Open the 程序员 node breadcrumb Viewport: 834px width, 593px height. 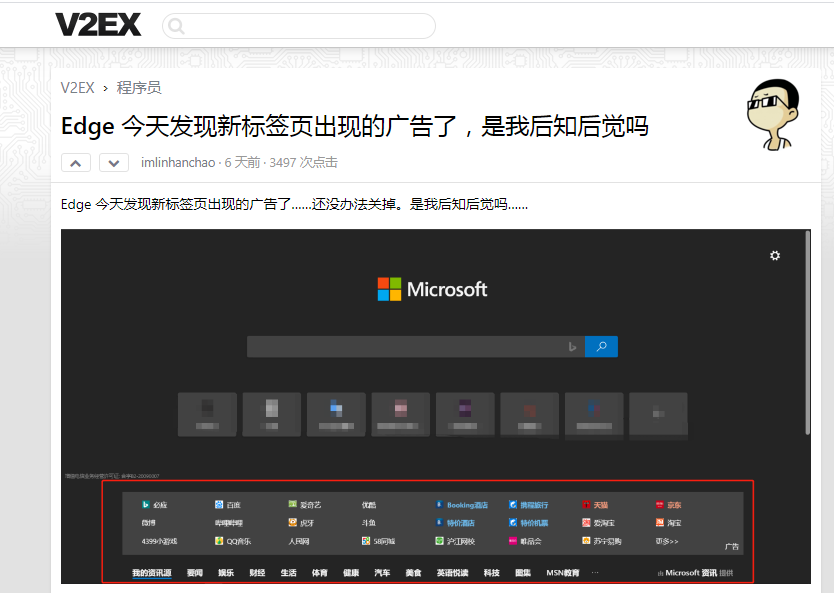click(x=139, y=88)
